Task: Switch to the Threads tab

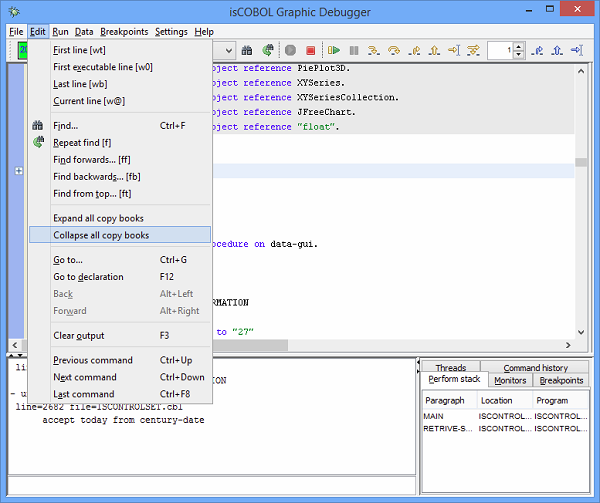Action: coord(450,368)
